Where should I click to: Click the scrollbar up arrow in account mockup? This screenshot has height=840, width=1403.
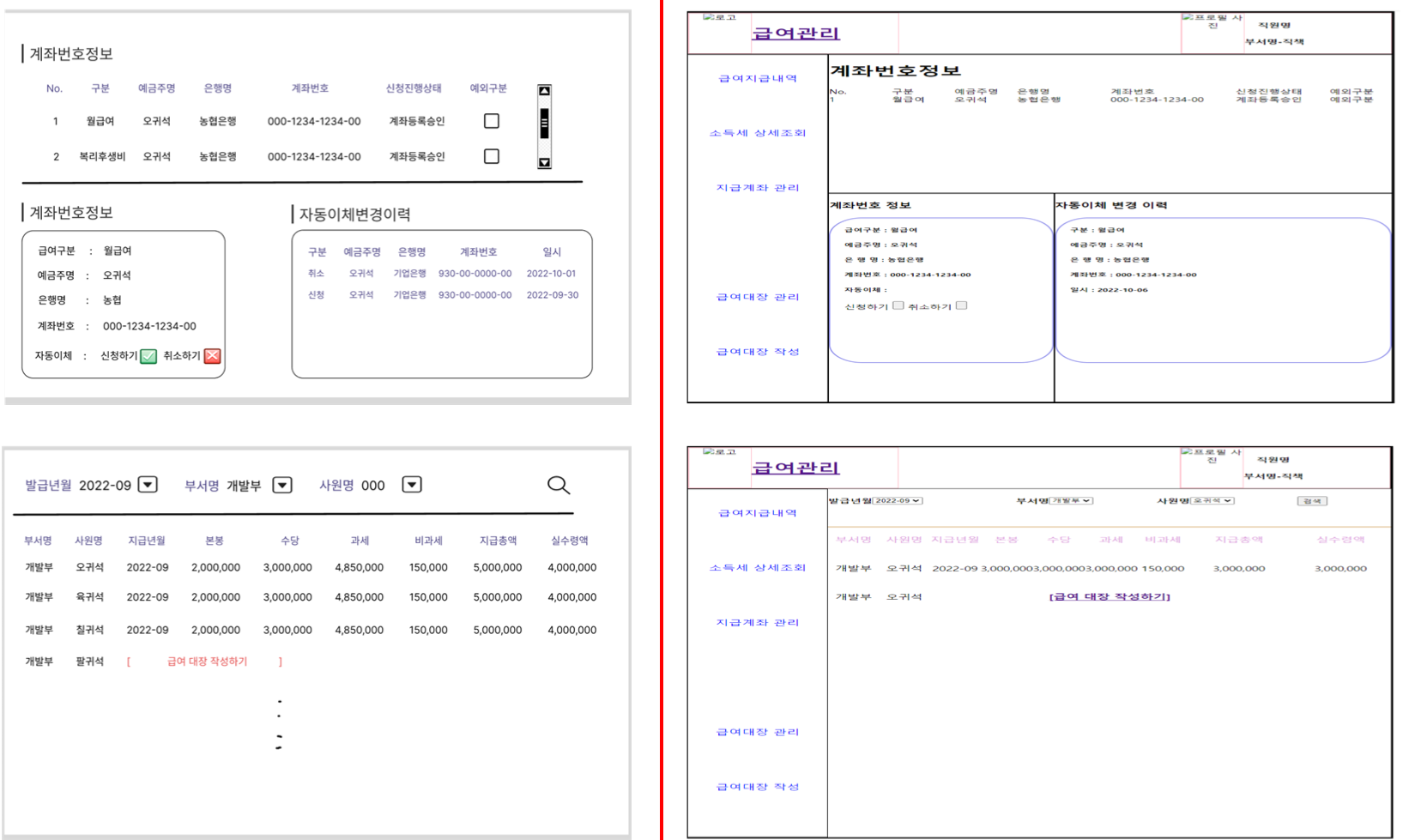point(544,91)
